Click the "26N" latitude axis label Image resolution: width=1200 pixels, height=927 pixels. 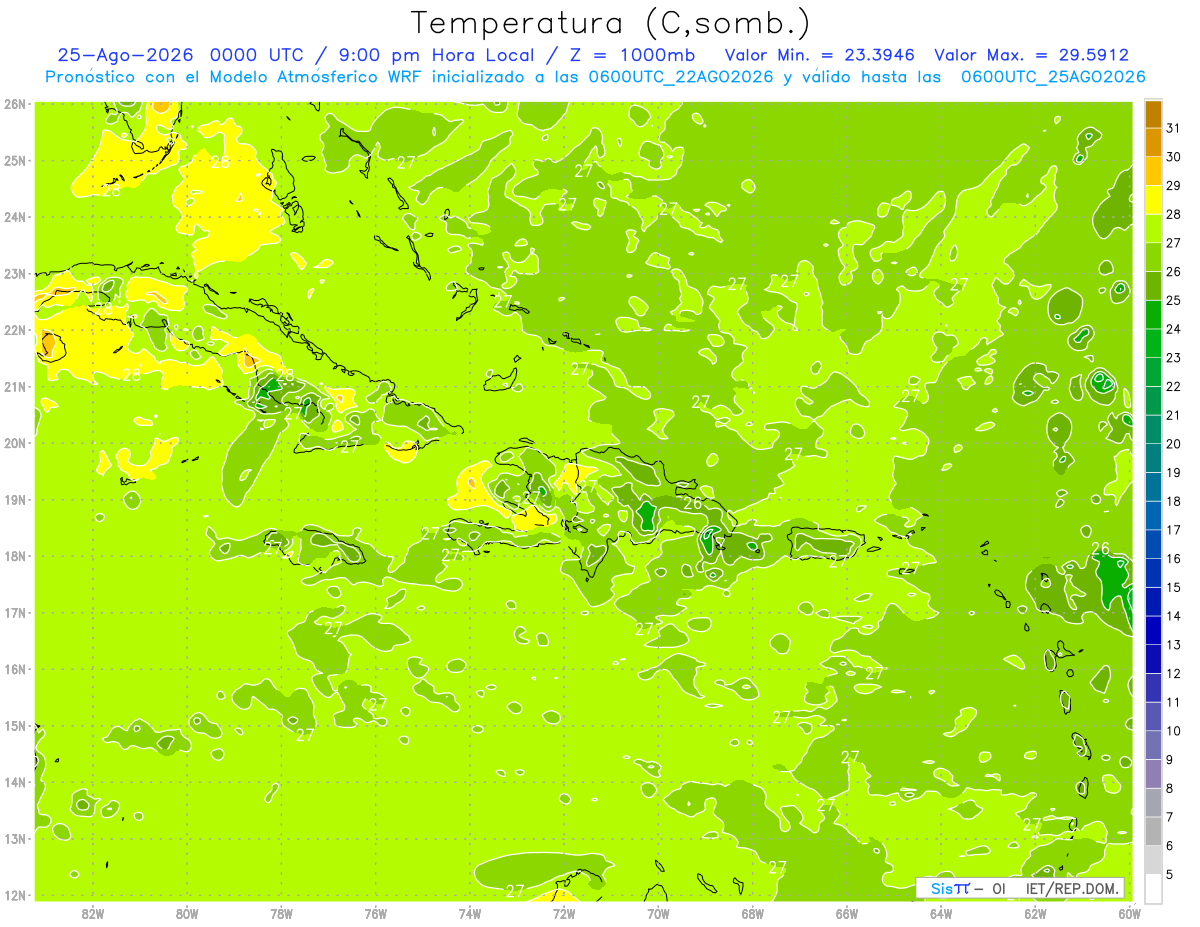point(14,104)
